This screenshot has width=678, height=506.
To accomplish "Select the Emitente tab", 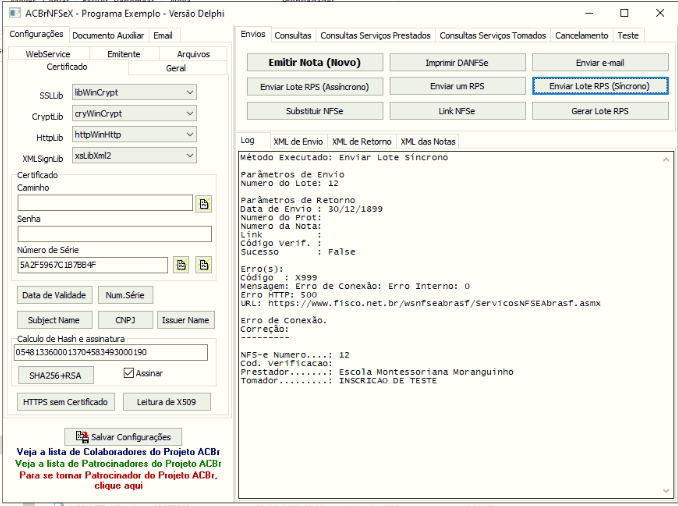I will 124,54.
